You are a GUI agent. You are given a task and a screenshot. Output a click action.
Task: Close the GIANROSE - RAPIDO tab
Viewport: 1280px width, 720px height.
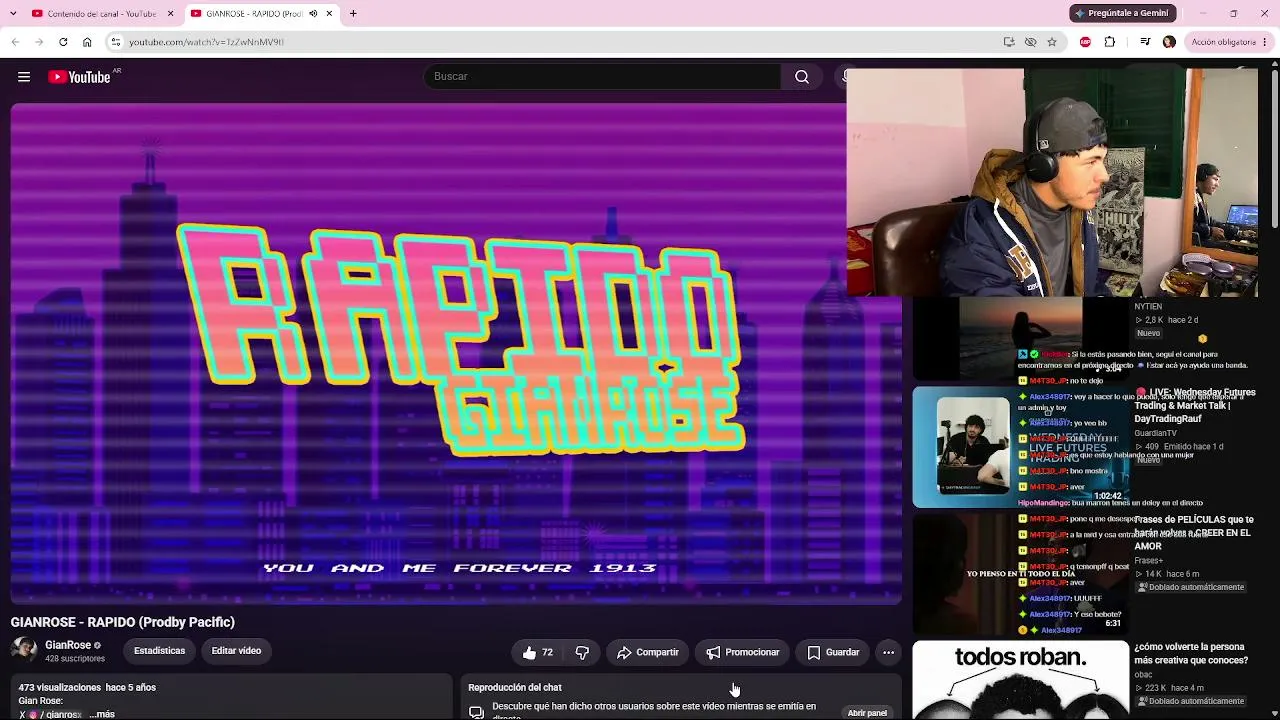point(329,14)
